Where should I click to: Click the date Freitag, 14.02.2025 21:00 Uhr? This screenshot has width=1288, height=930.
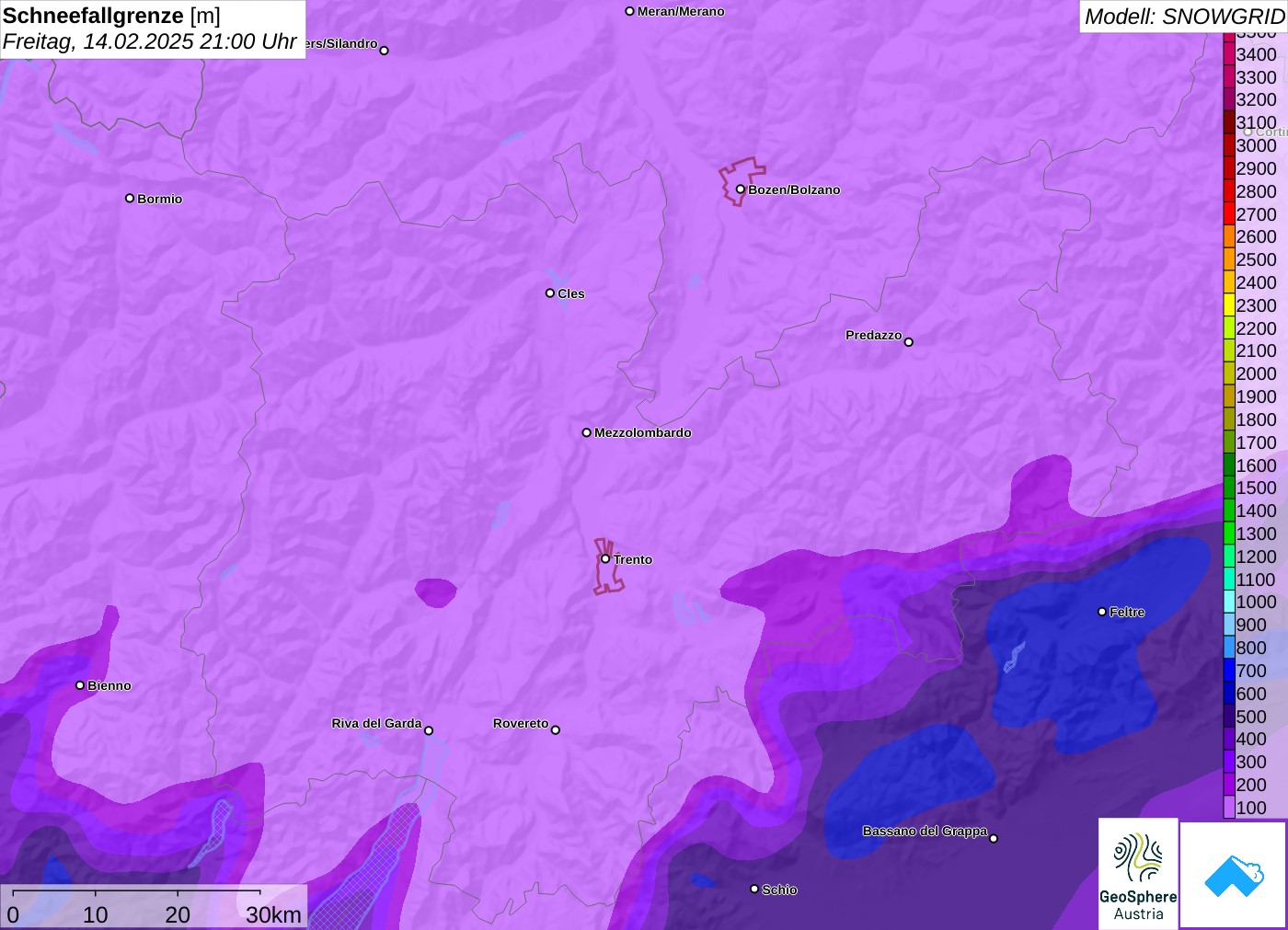150,41
